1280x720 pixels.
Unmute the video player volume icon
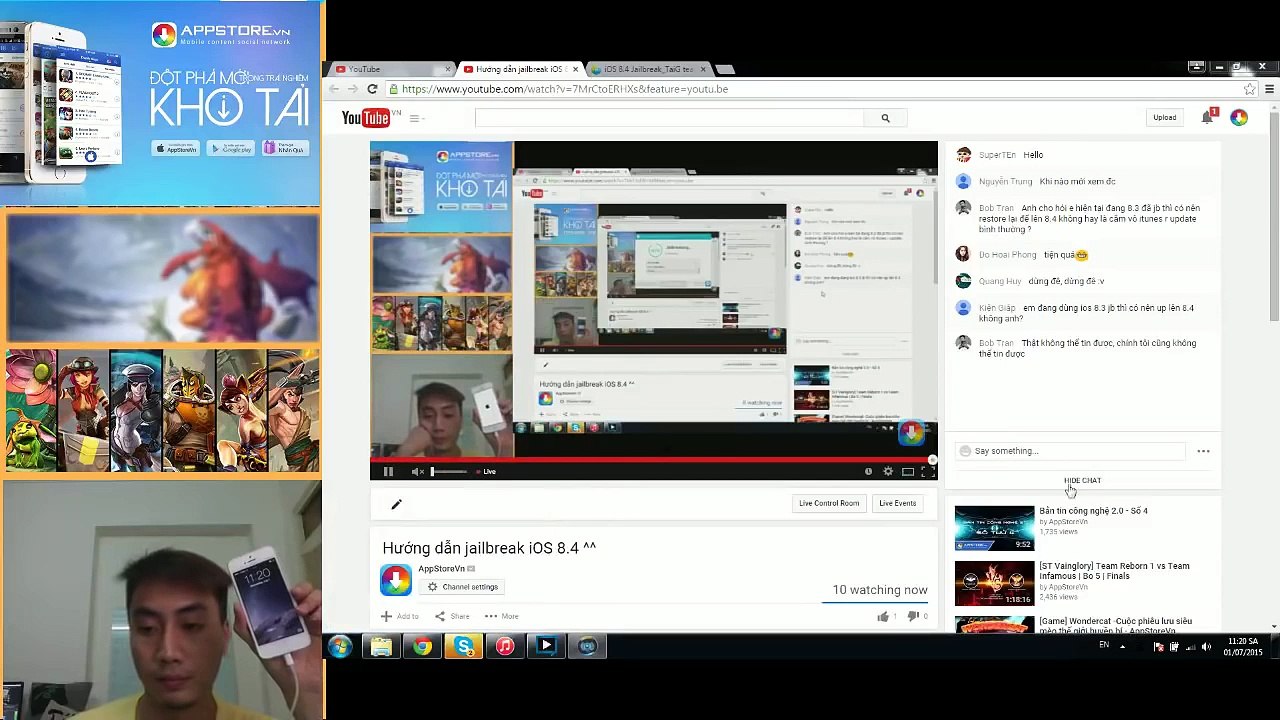(x=417, y=471)
